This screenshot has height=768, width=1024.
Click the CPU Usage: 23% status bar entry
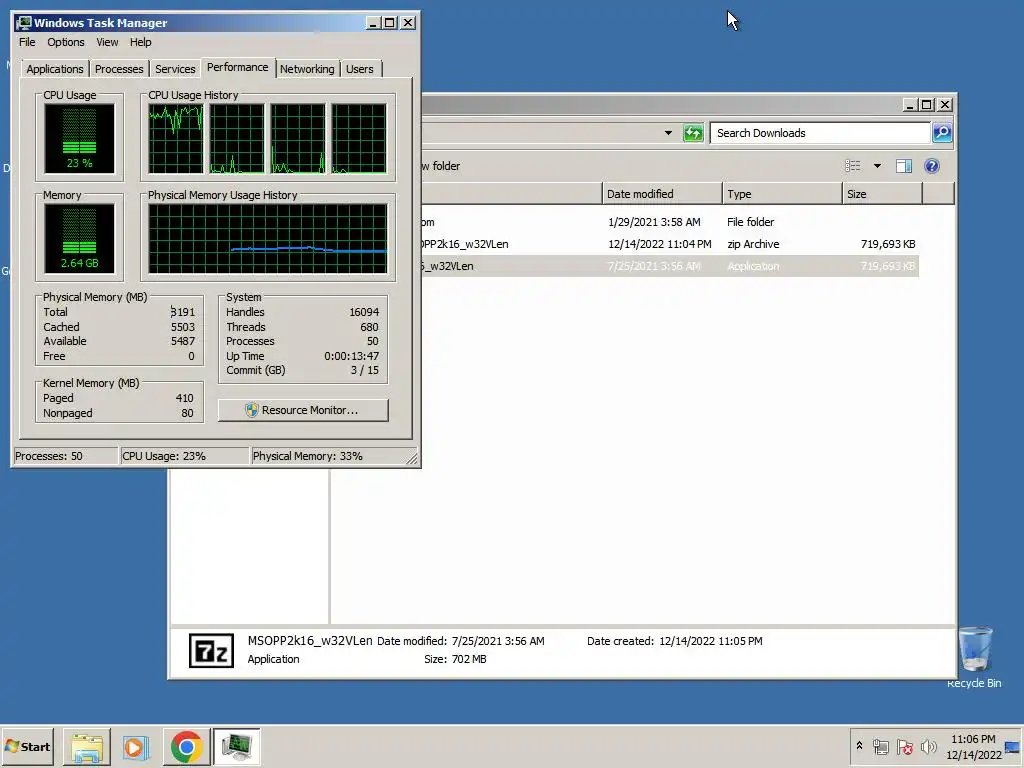tap(184, 456)
